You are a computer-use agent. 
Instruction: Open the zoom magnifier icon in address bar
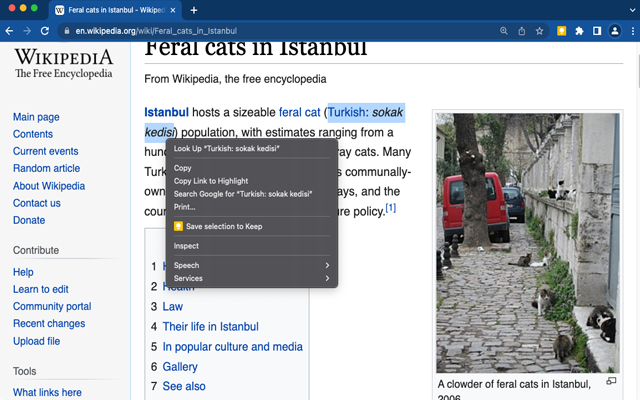(x=504, y=31)
